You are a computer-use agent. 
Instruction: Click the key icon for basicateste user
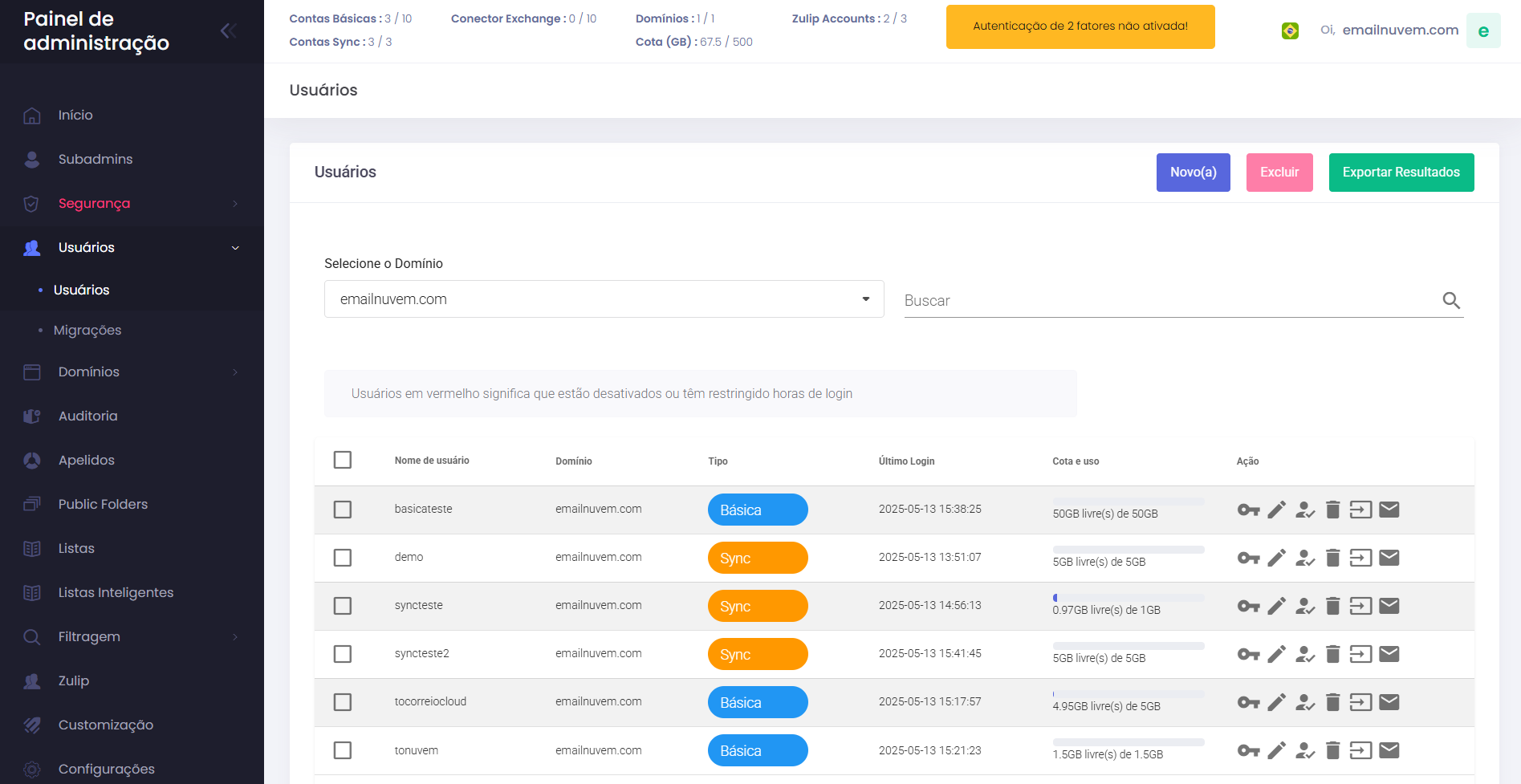[1248, 510]
